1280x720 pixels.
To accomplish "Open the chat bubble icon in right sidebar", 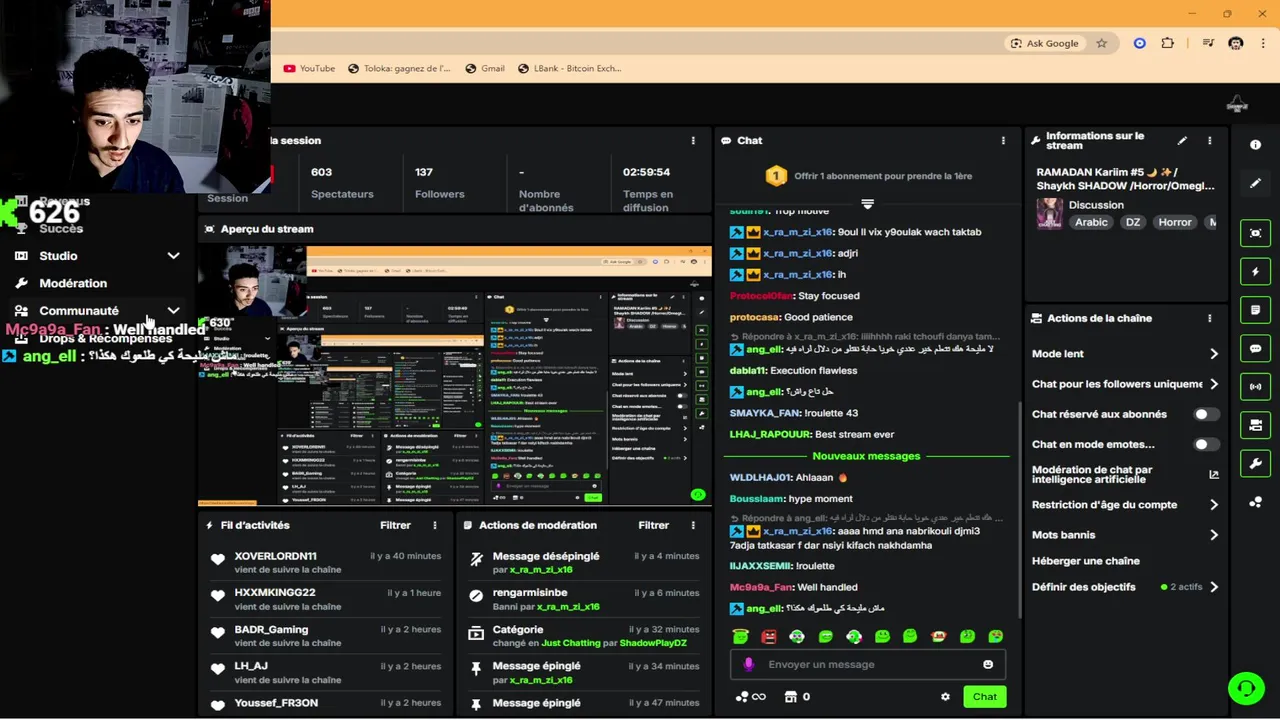I will [1255, 349].
